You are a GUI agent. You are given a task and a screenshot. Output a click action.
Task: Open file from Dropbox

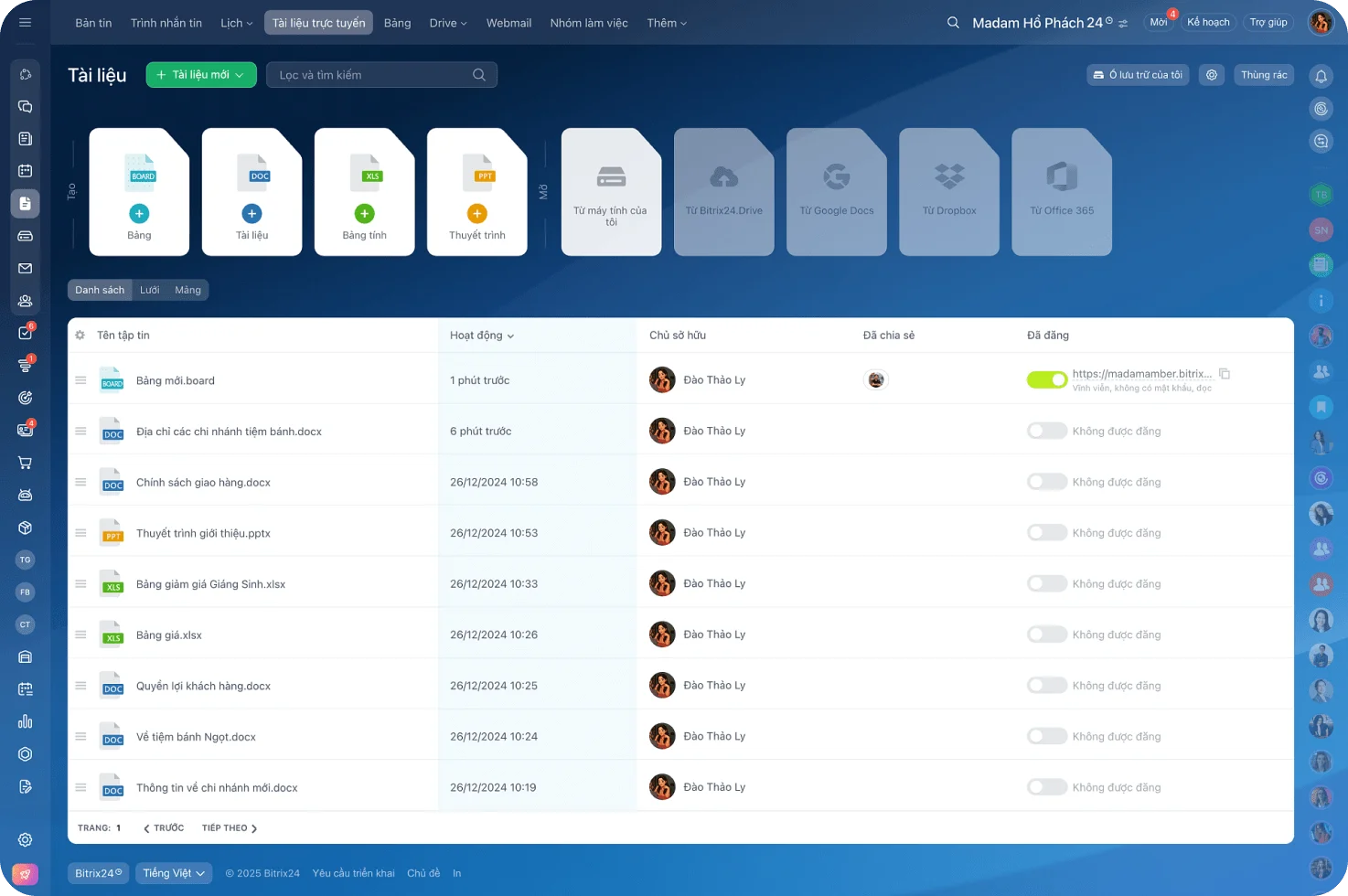(948, 192)
